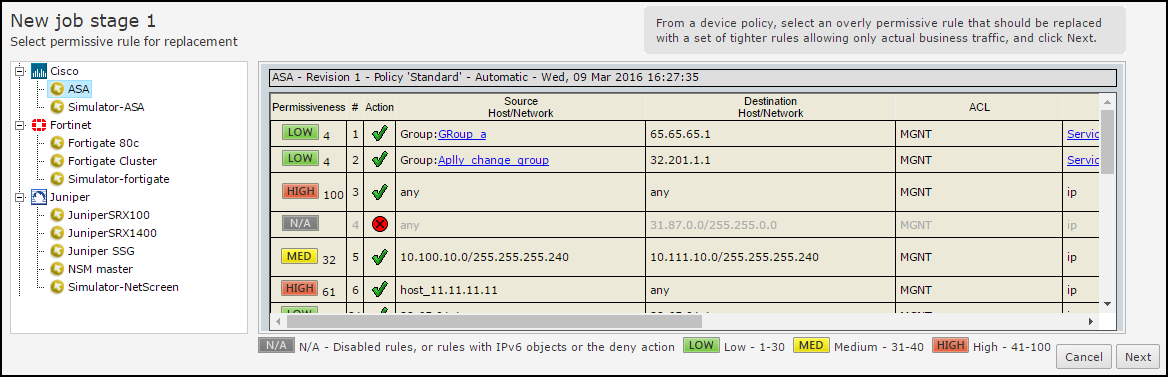Open the Aplly_change_group source link
Screen dimensions: 1168x377
[493, 159]
